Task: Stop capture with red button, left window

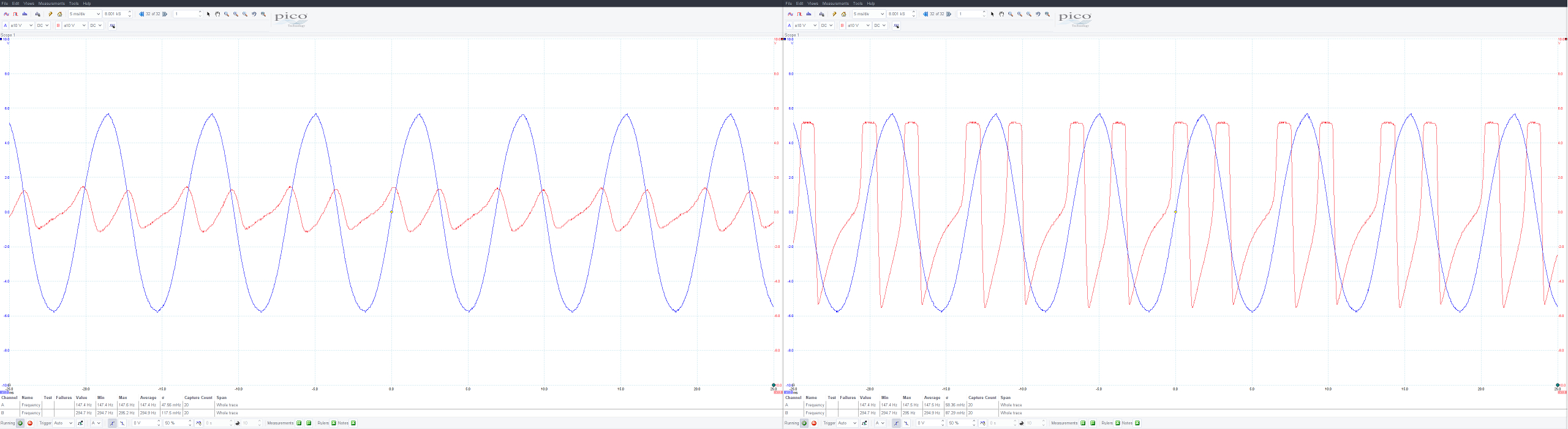Action: pyautogui.click(x=30, y=423)
